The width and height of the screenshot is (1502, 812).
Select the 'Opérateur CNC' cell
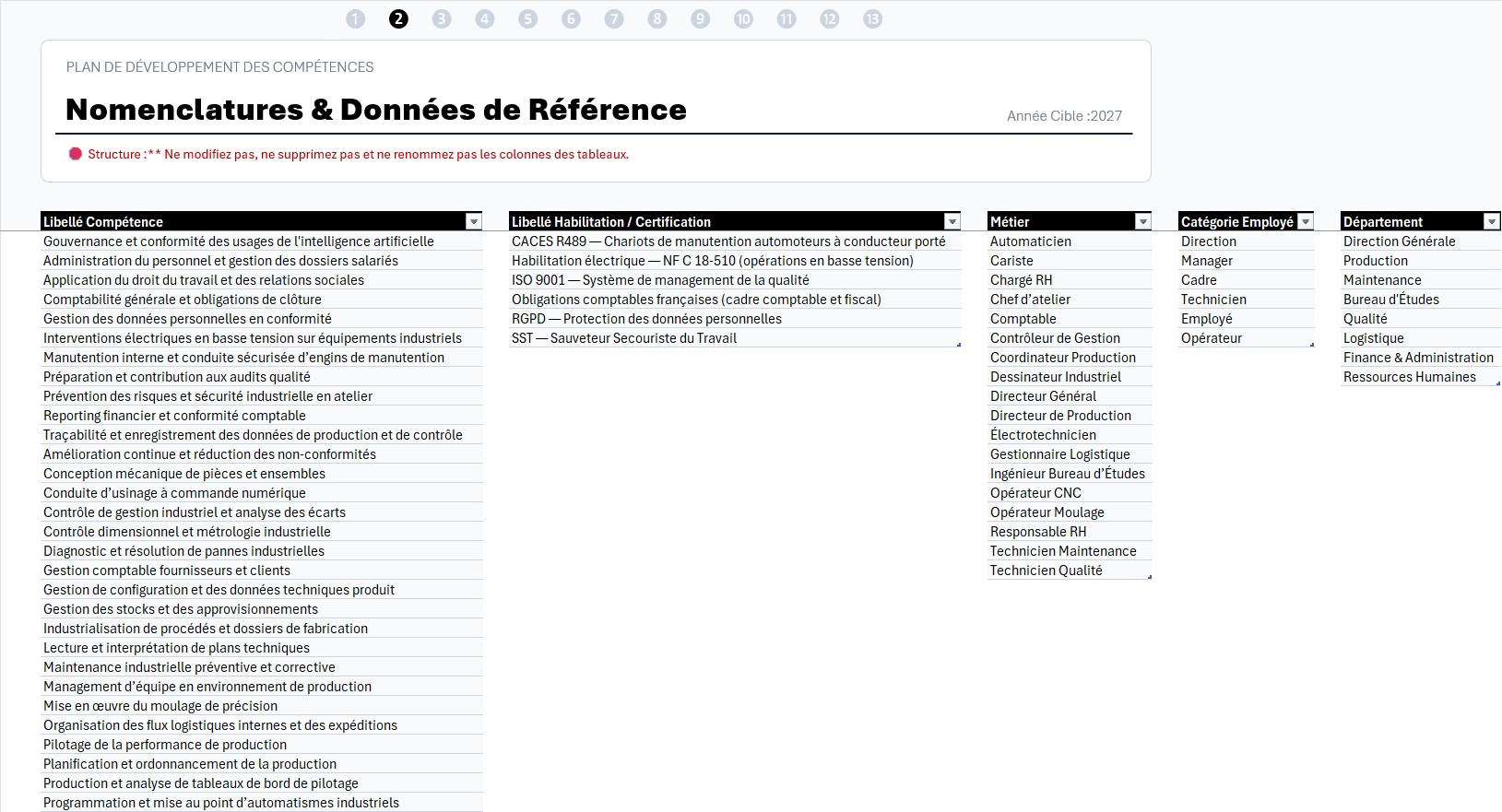click(1070, 493)
